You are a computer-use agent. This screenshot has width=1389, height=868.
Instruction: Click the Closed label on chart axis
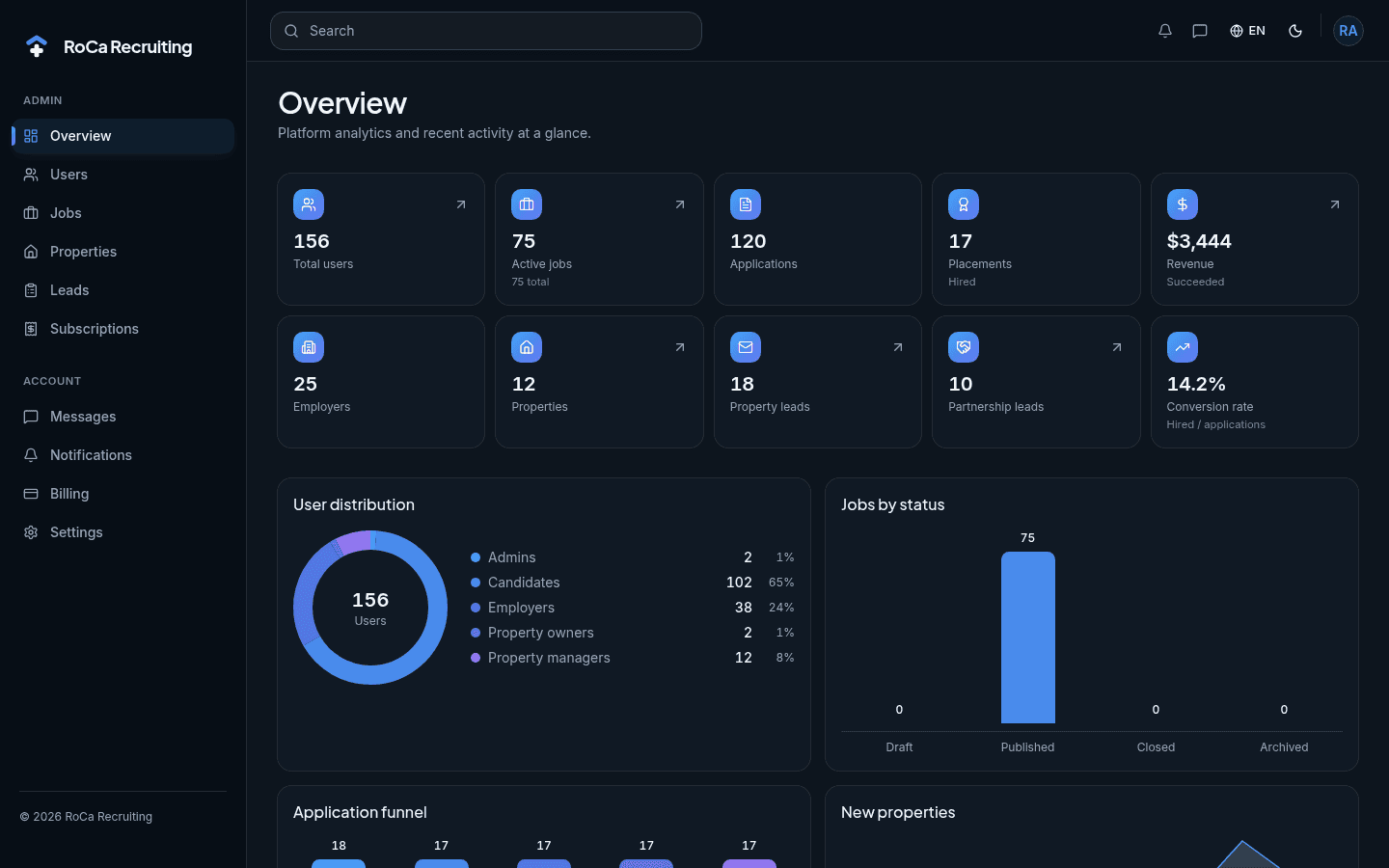click(1156, 747)
